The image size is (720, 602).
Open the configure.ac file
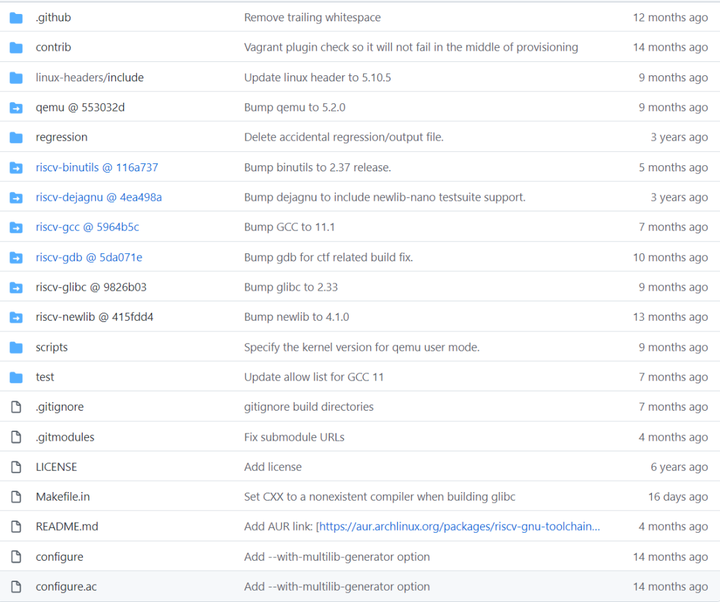click(x=65, y=587)
